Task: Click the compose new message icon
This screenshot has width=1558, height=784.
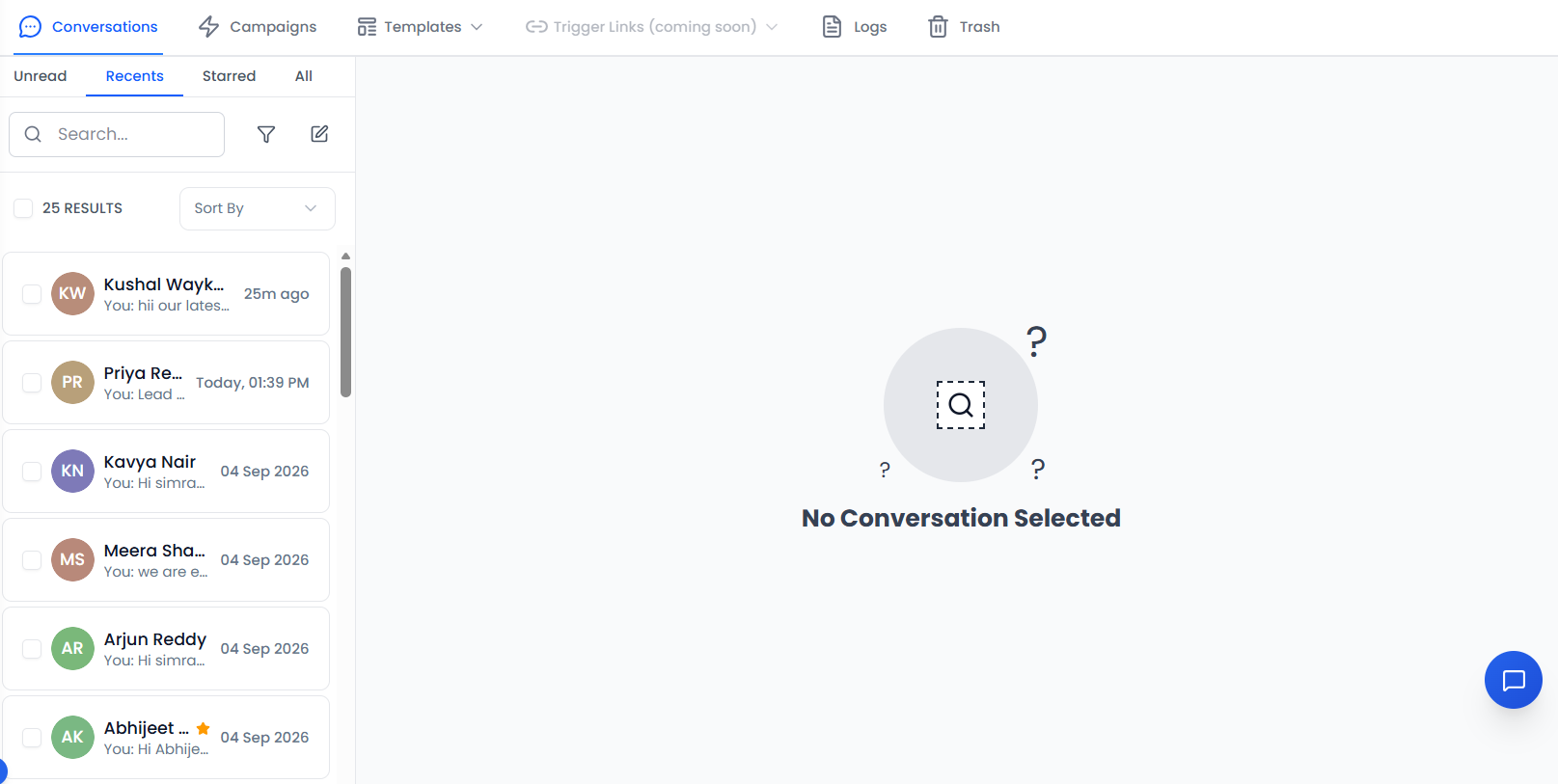Action: point(319,134)
